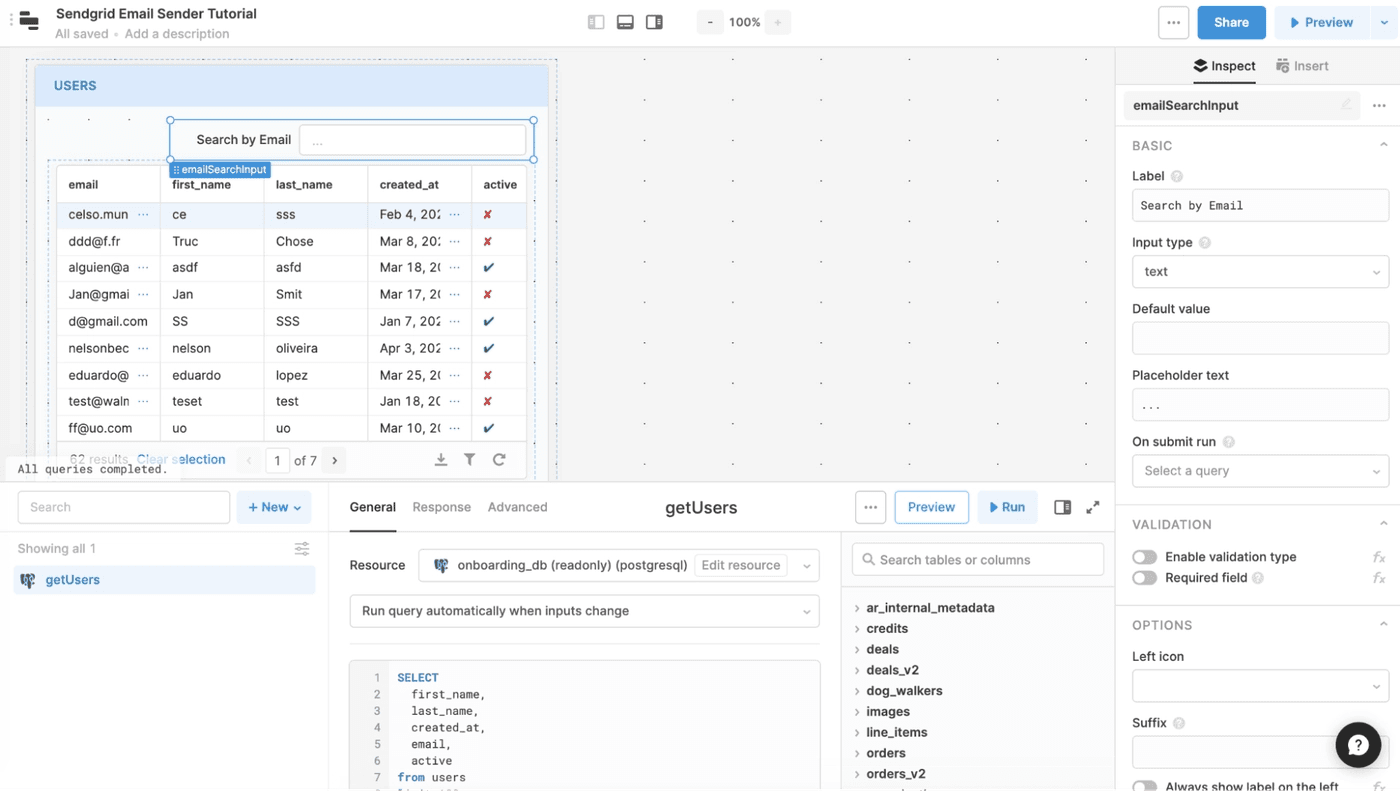Viewport: 1400px width, 791px height.
Task: Run the getUsers query
Action: coord(1007,507)
